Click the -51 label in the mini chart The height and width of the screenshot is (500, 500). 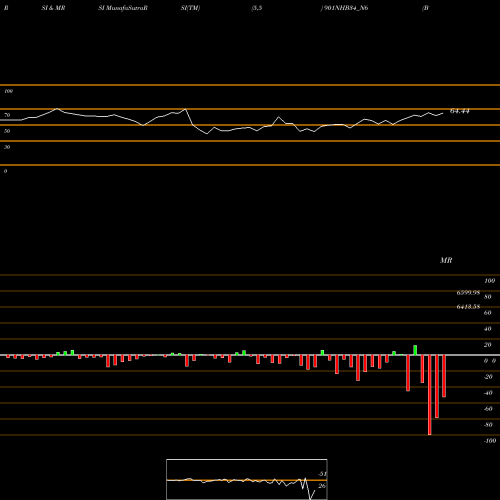point(322,474)
